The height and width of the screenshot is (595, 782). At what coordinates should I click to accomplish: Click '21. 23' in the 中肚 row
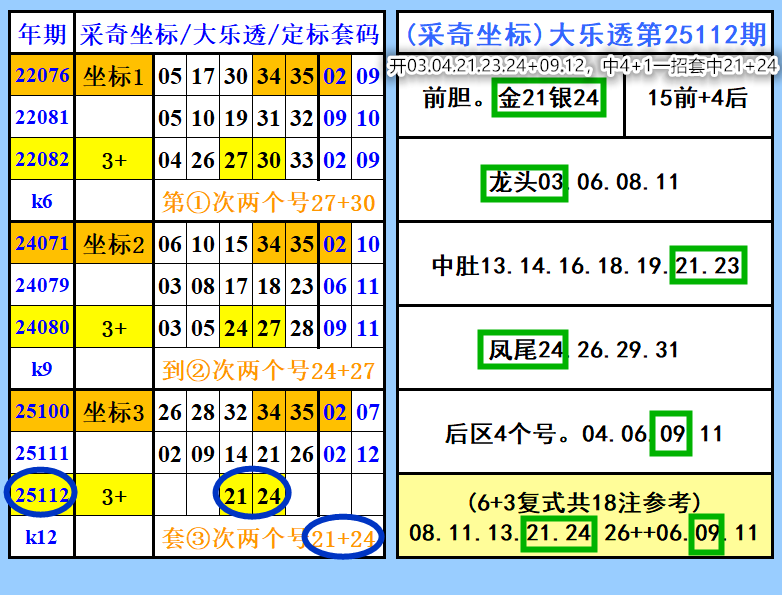point(708,265)
